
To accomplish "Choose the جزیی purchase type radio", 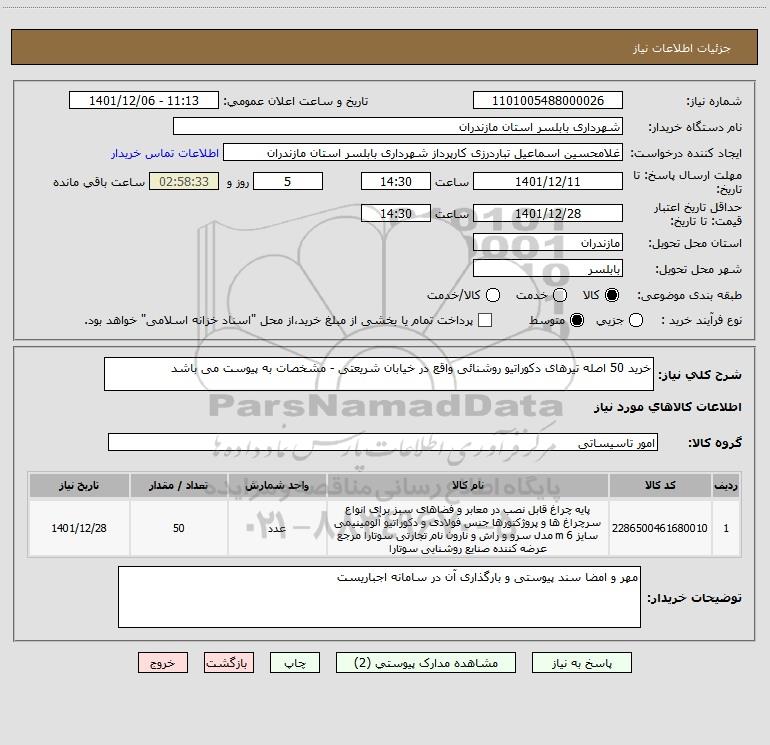I will point(636,320).
